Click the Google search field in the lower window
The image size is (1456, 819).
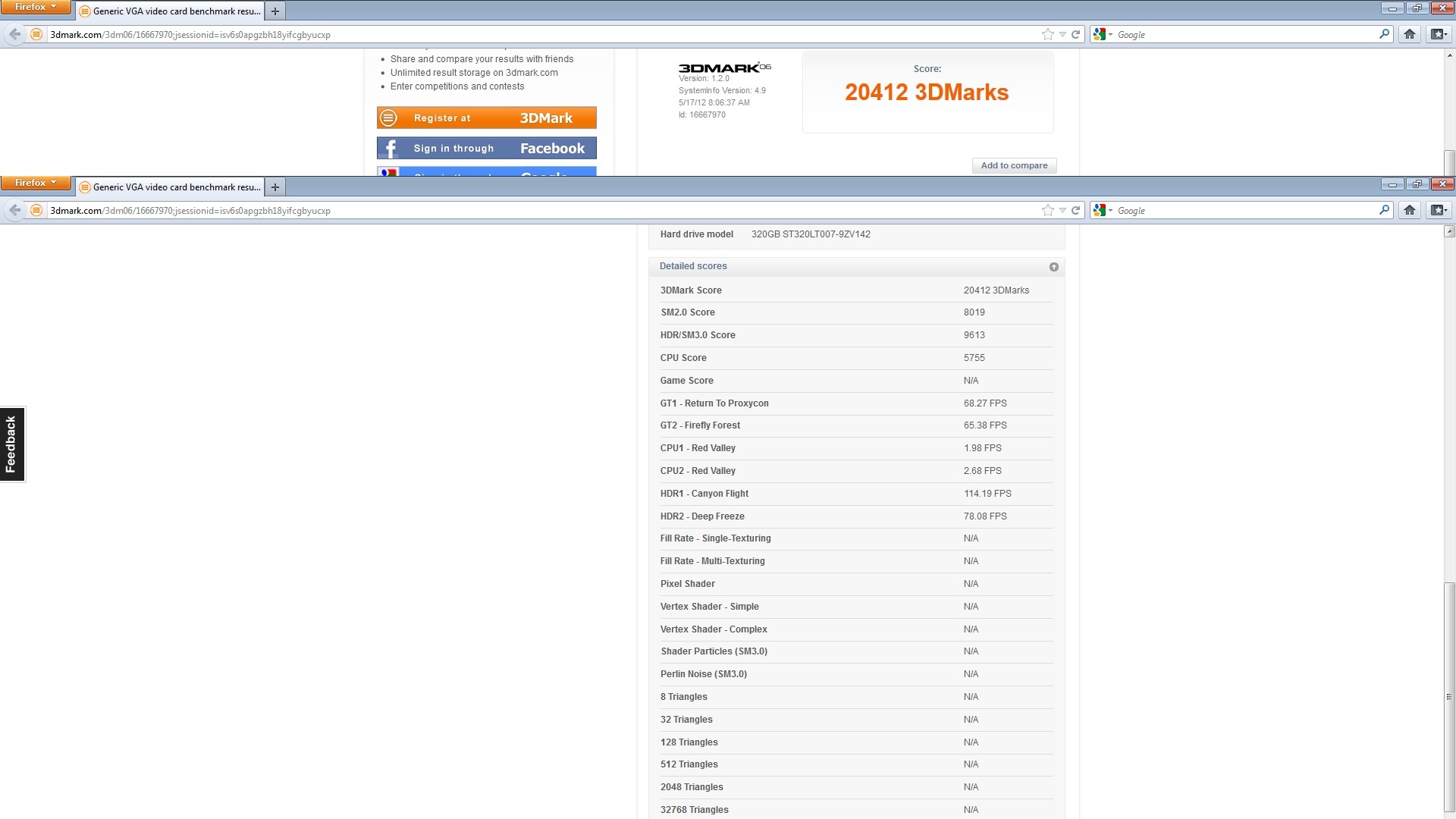point(1244,210)
